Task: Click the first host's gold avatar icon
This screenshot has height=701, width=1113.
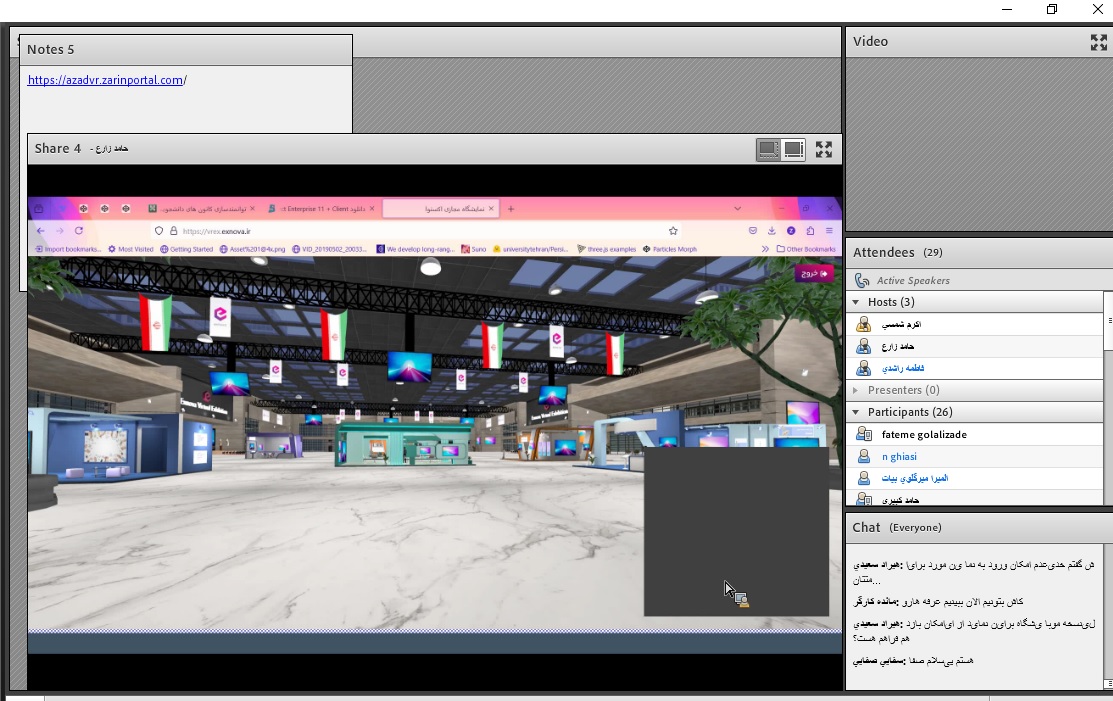Action: [x=864, y=325]
